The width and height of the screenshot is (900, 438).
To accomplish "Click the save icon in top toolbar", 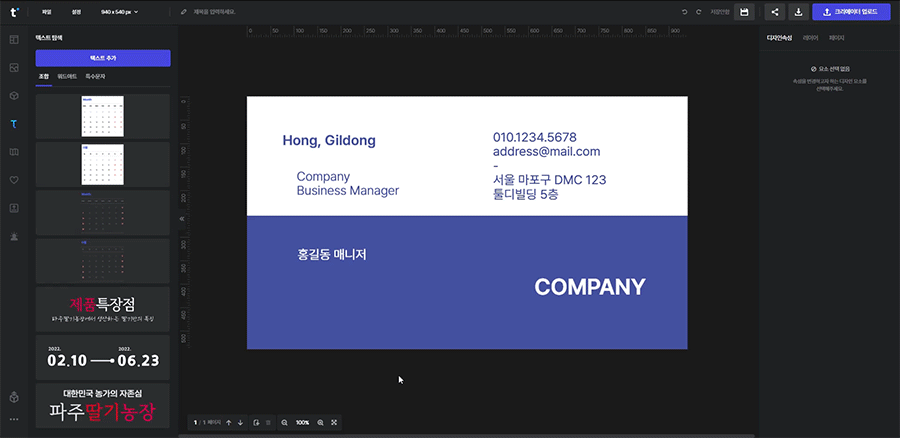I will click(744, 12).
